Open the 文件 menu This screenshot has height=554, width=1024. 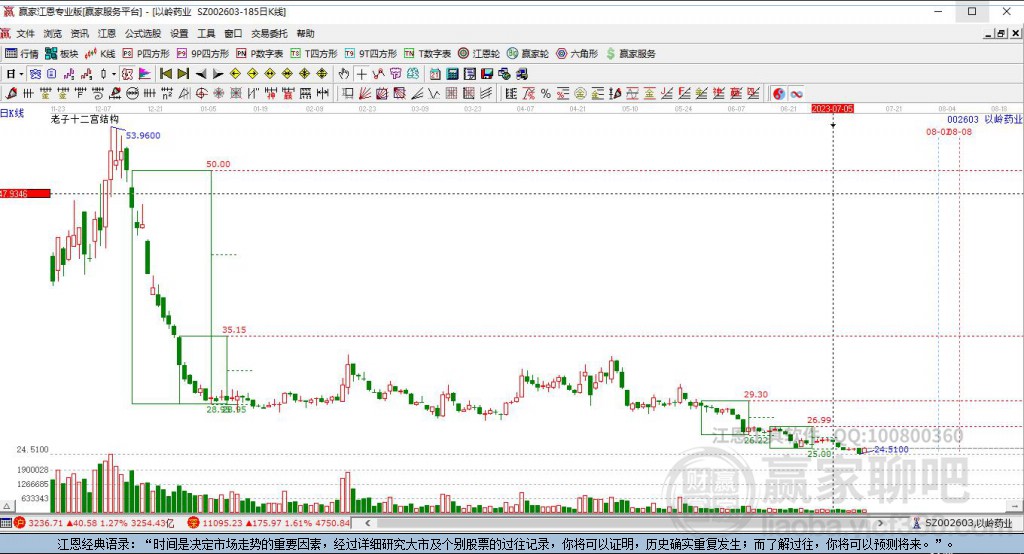25,33
